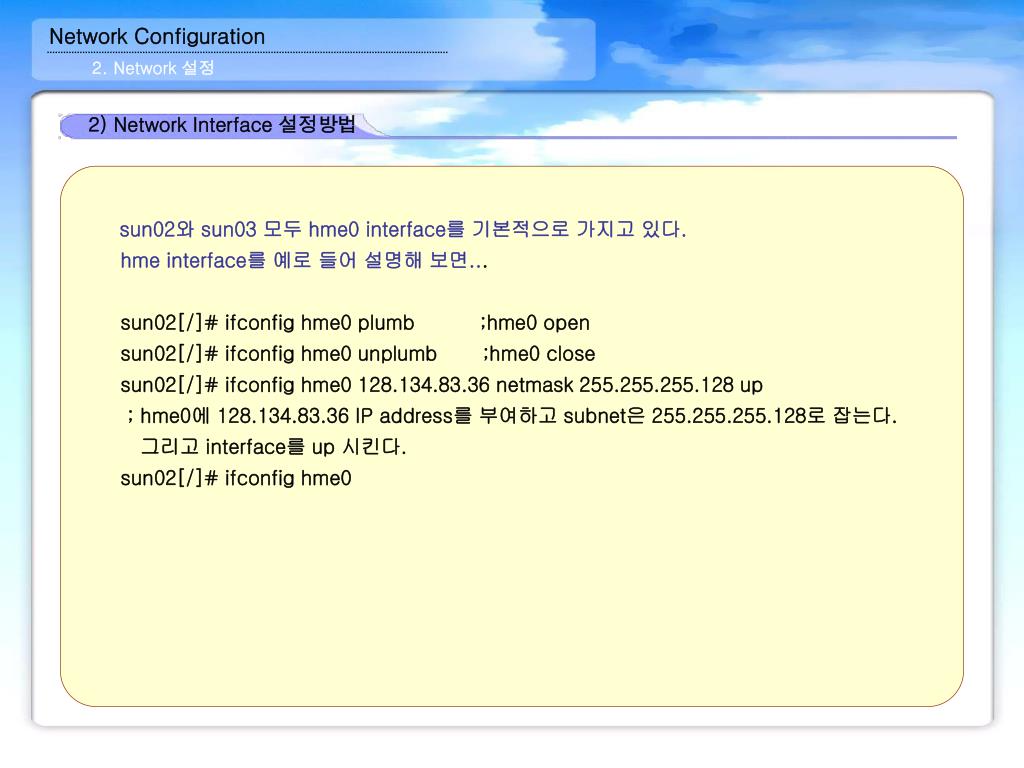Image resolution: width=1024 pixels, height=768 pixels.
Task: Click the '2. Network 설정' subtitle
Action: 153,68
